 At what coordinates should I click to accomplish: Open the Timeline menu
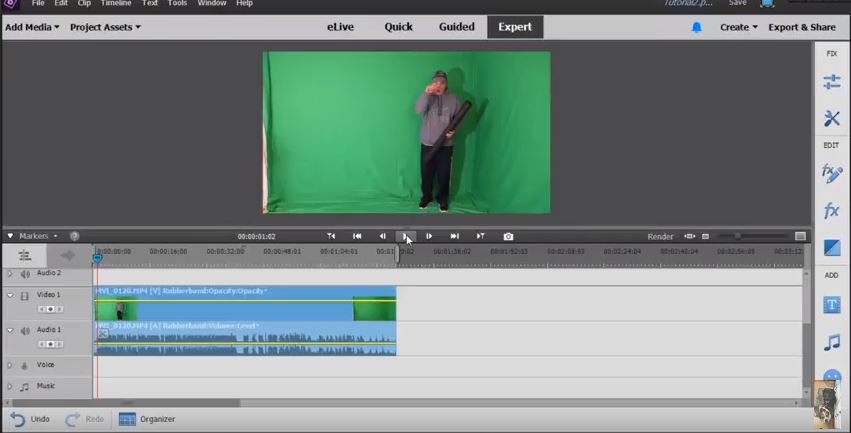coord(116,3)
